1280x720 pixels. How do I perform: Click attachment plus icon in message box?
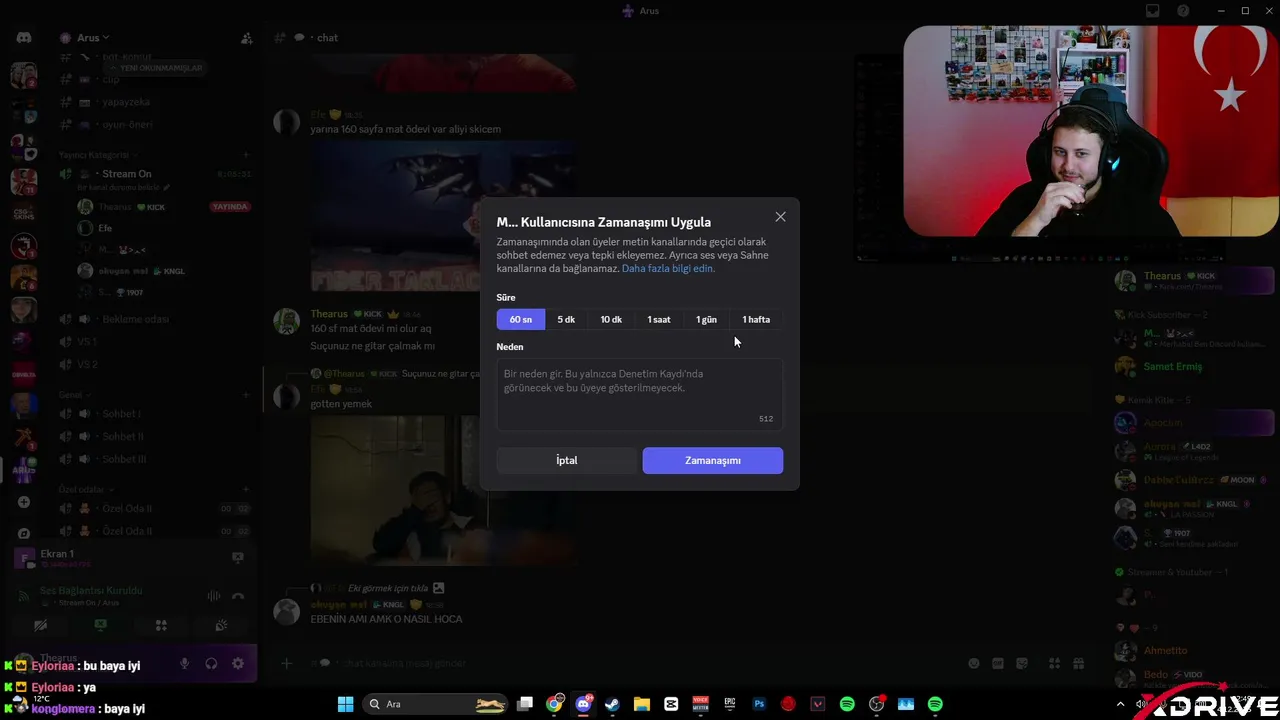(286, 663)
